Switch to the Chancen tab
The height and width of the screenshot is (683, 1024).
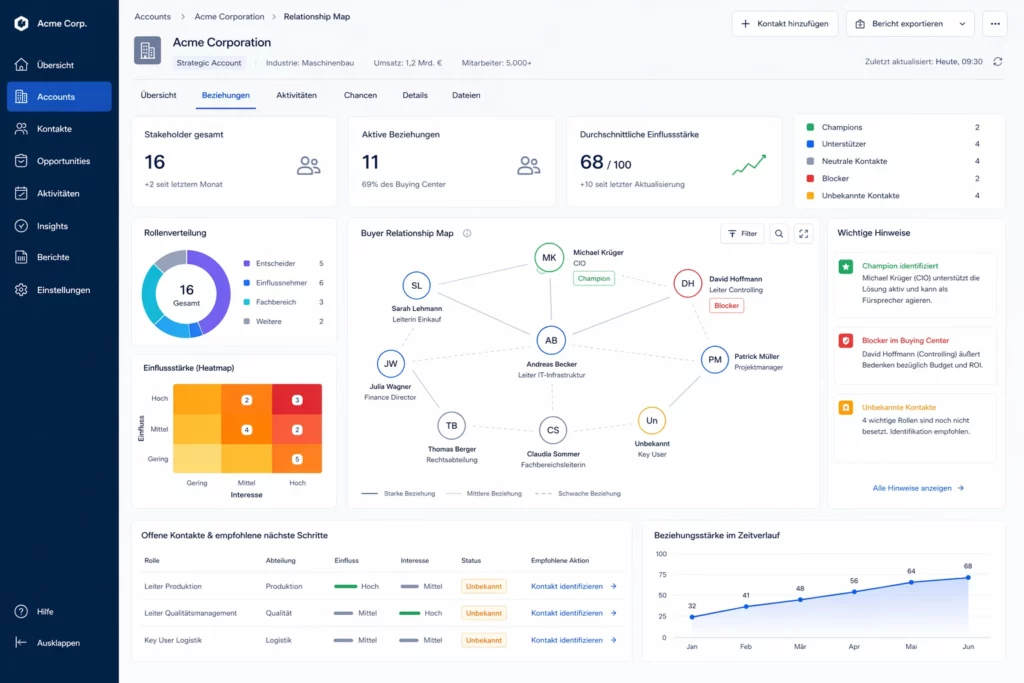[x=360, y=95]
